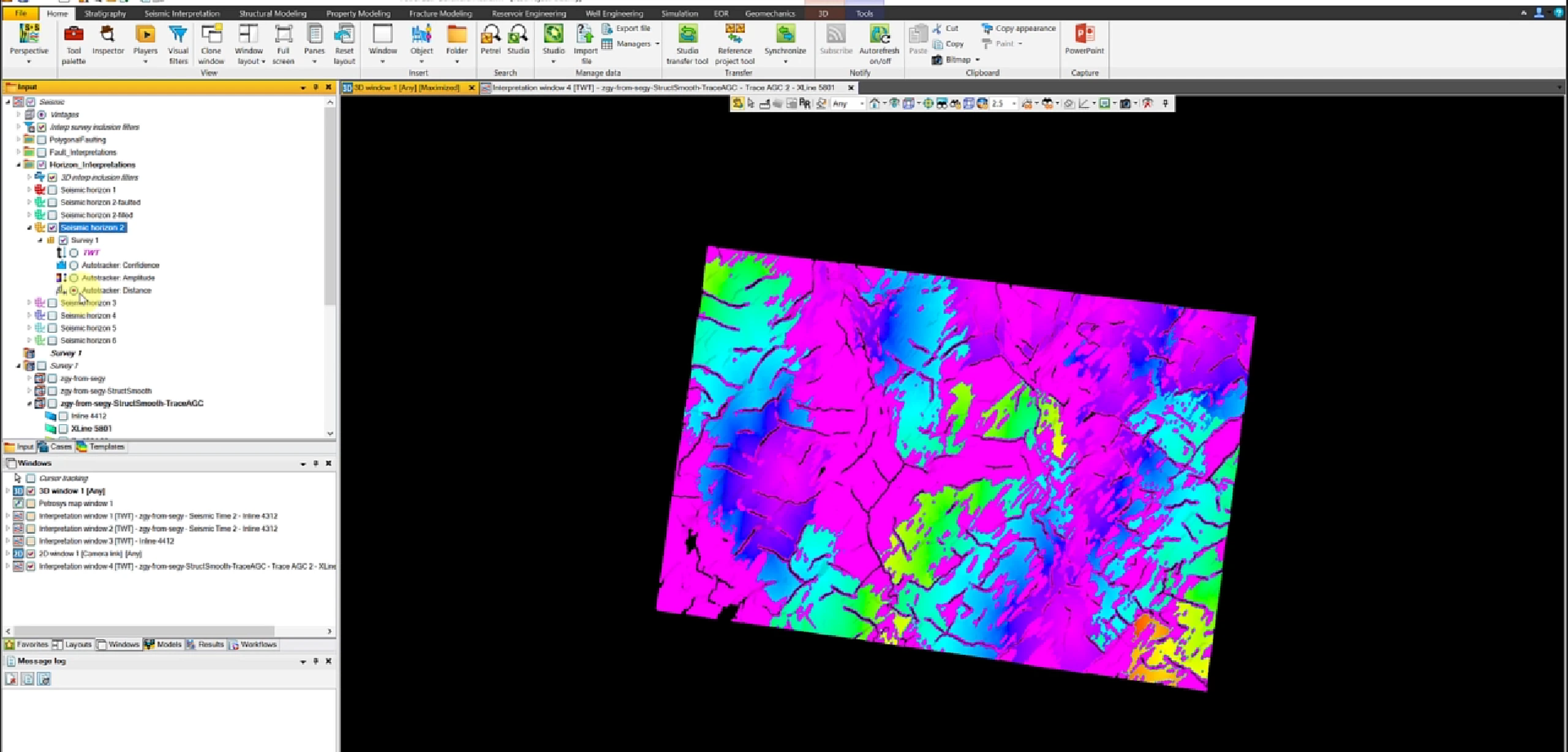Screen dimensions: 1568x752
Task: Toggle Full screen mode
Action: 283,45
